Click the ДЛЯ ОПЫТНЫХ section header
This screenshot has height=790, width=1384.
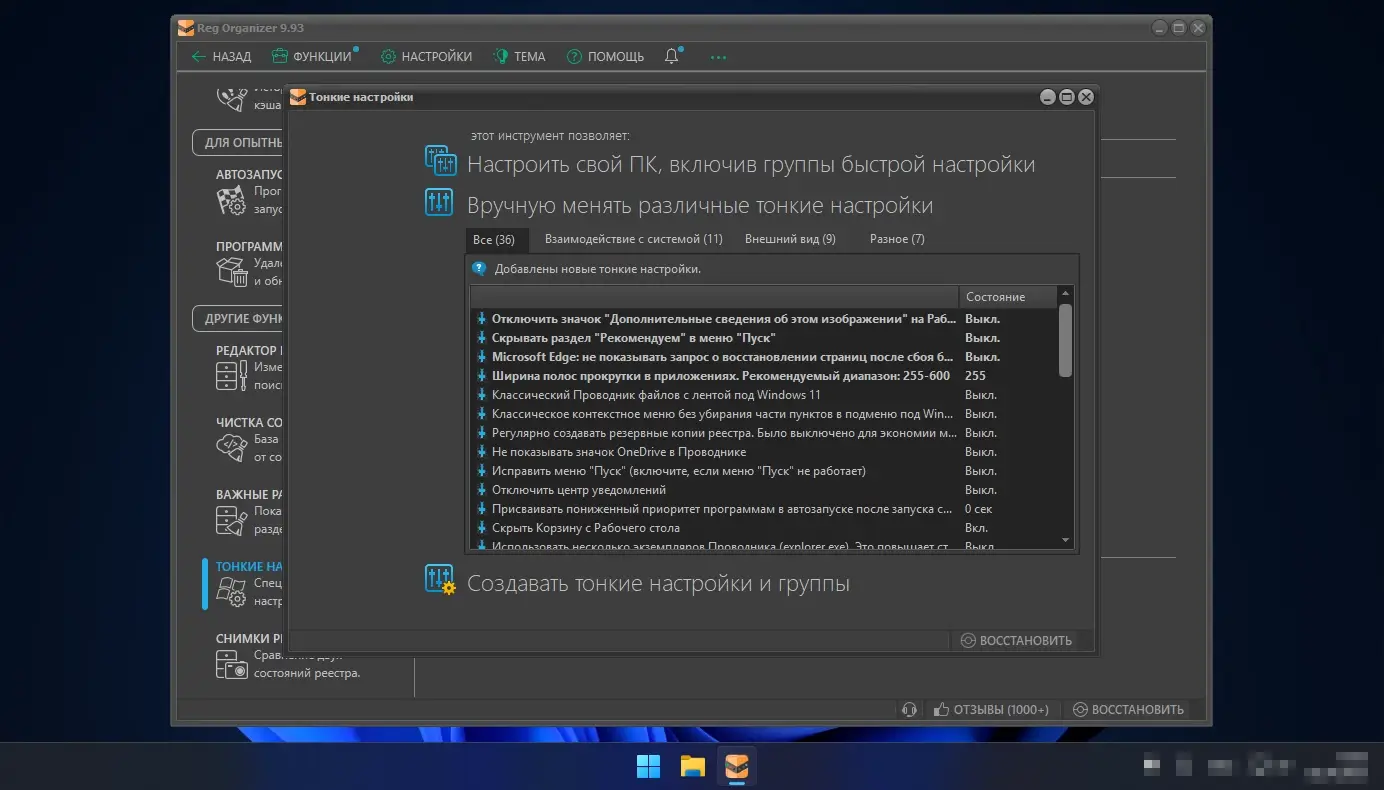click(x=238, y=142)
